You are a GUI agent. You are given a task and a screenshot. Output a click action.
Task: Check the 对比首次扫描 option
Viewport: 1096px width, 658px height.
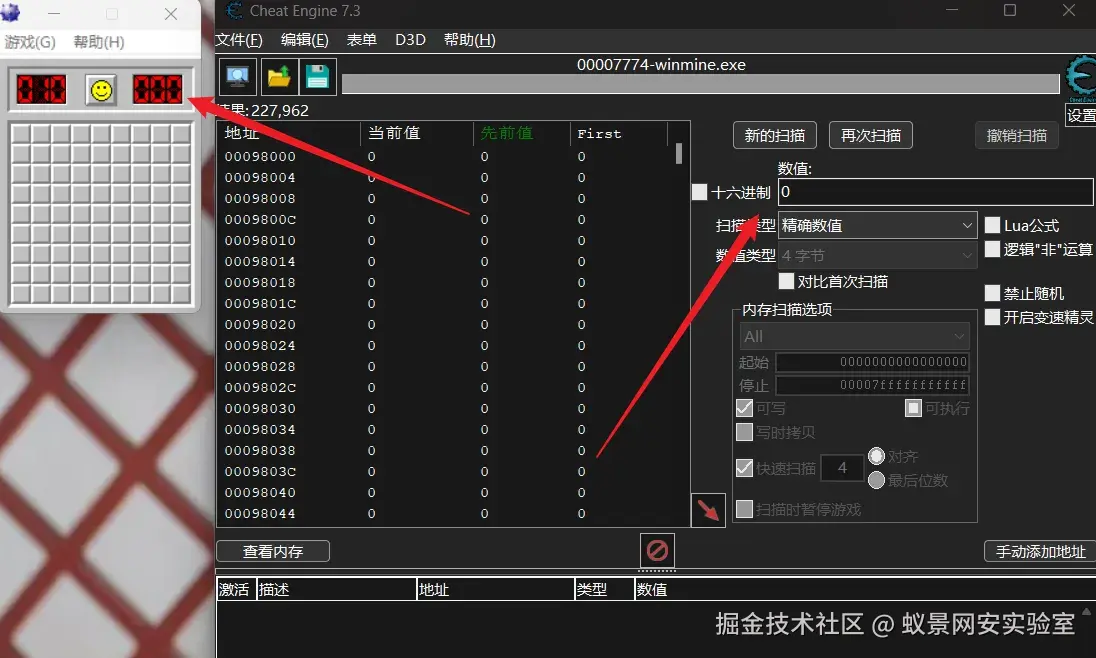click(786, 281)
